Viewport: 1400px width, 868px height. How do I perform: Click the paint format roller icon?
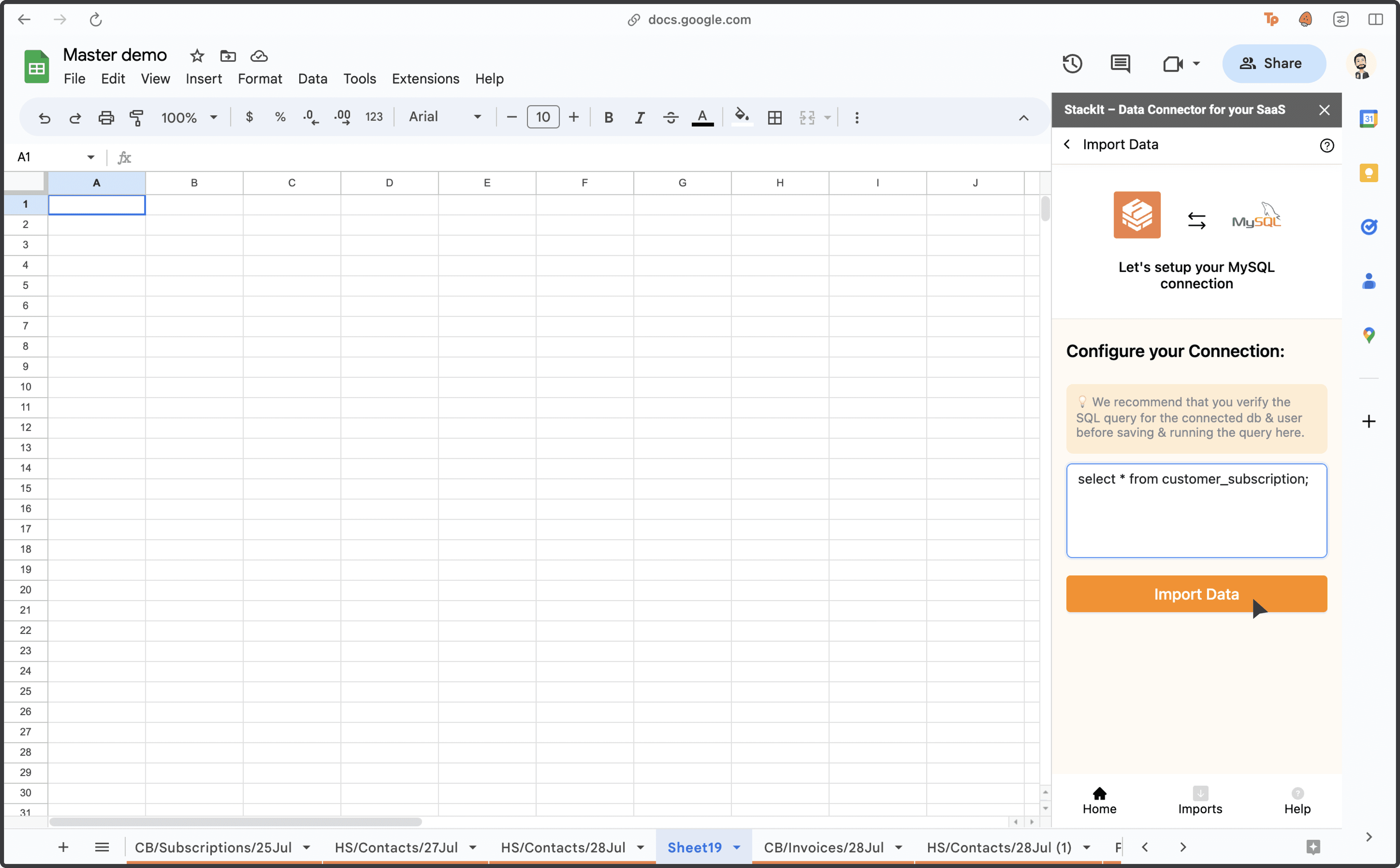coord(136,118)
